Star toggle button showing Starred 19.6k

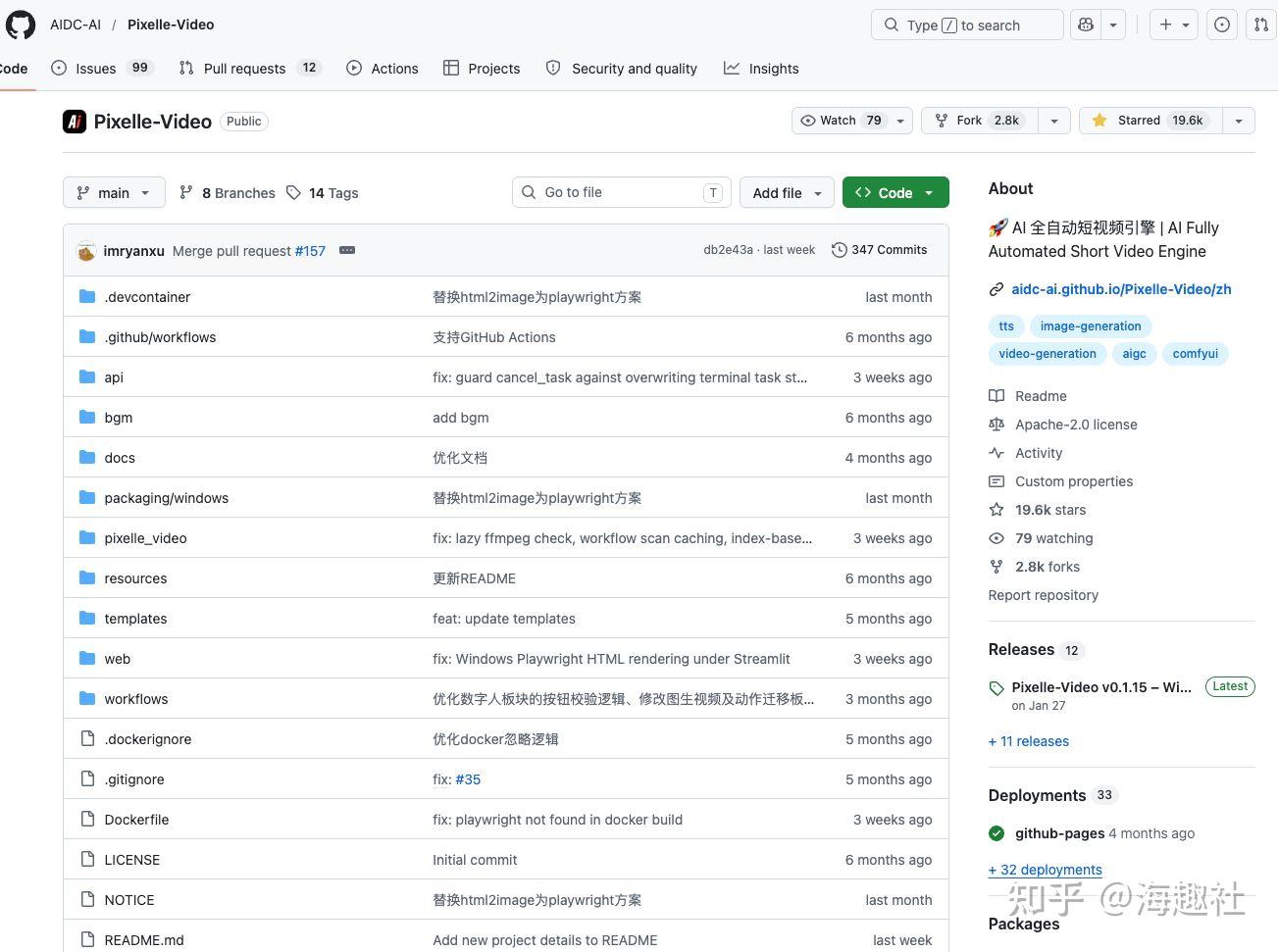1150,121
